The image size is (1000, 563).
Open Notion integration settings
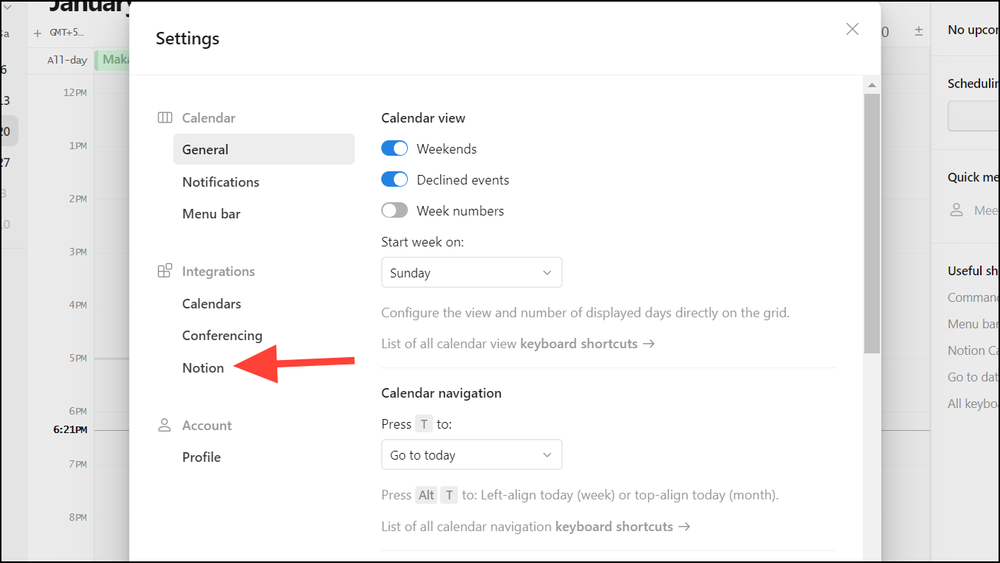pos(203,368)
